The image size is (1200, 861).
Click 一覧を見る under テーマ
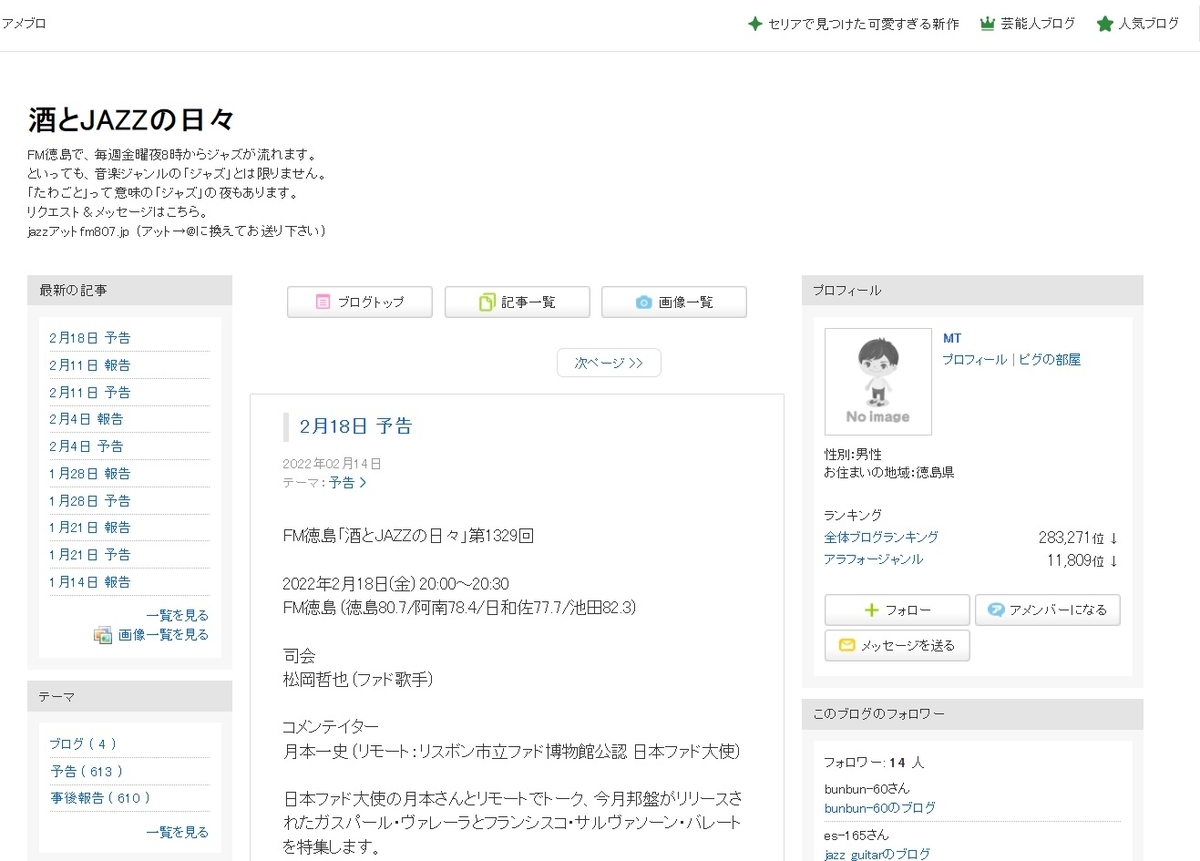[177, 832]
